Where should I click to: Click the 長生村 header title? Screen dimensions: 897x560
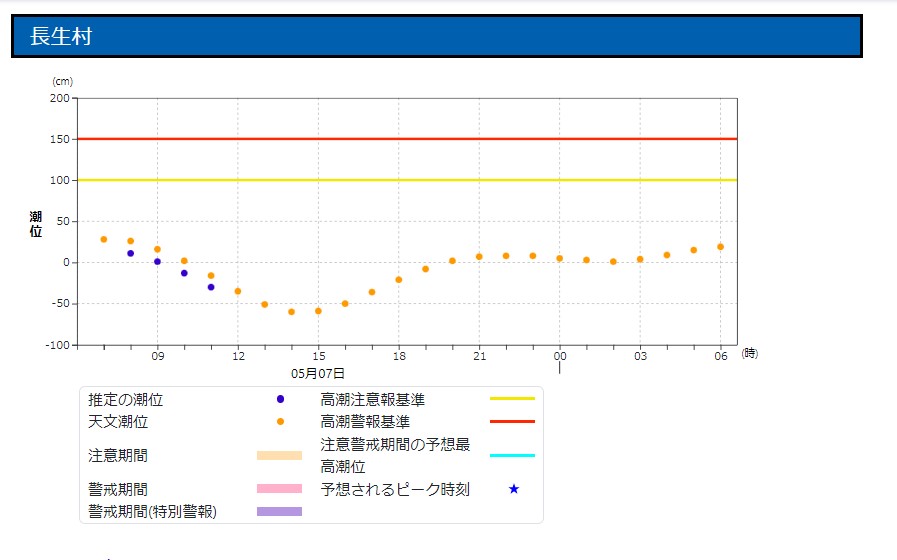point(61,36)
